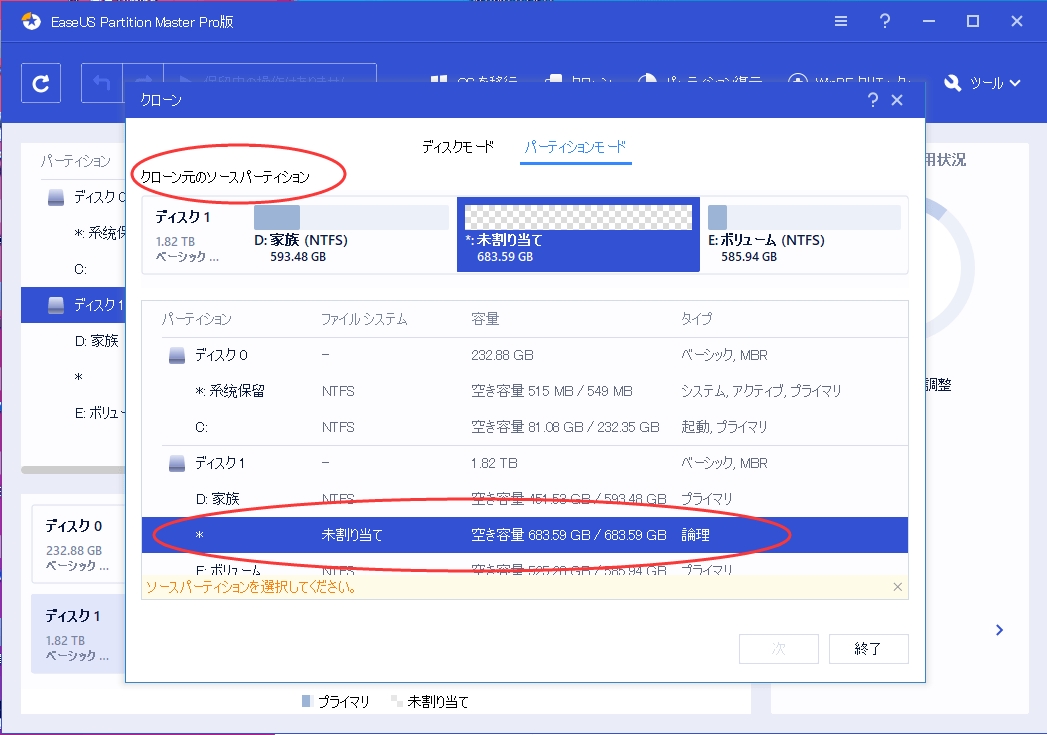The height and width of the screenshot is (735, 1047).
Task: Click the wrench tool icon
Action: (952, 83)
